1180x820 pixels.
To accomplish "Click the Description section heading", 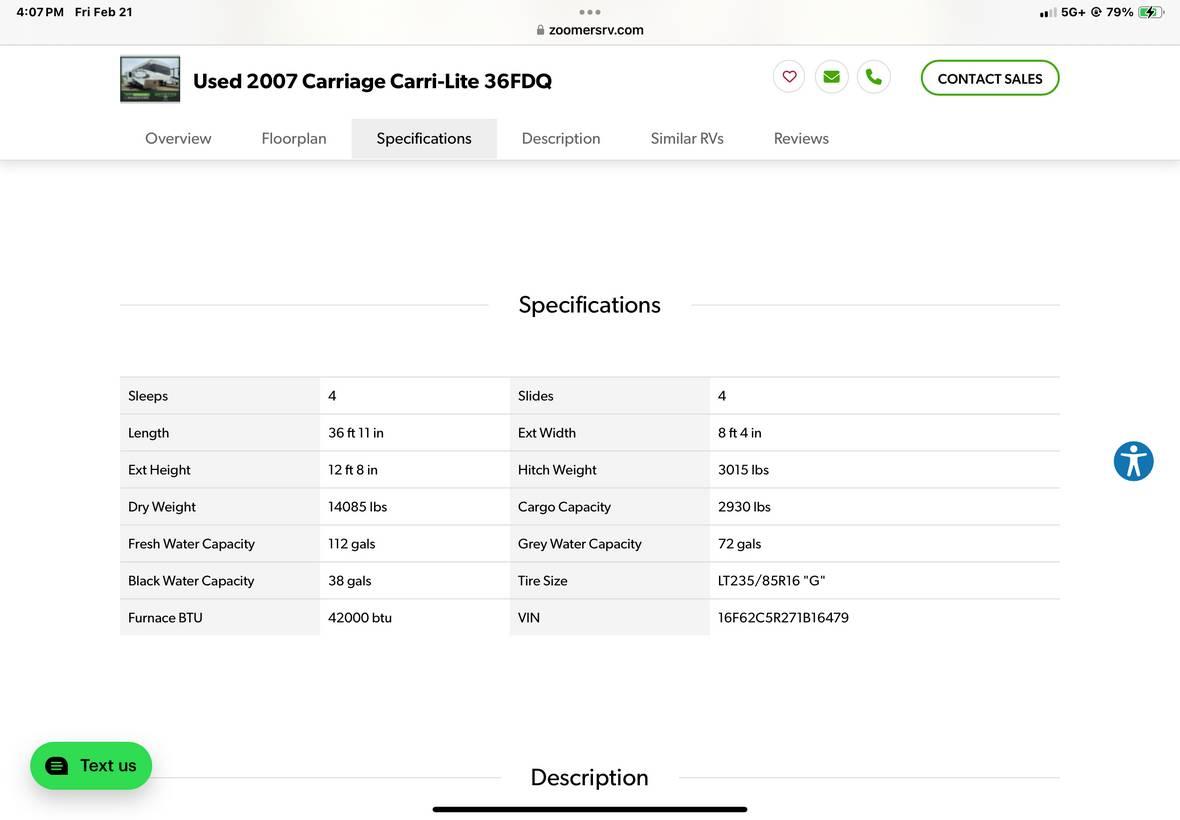I will [590, 777].
